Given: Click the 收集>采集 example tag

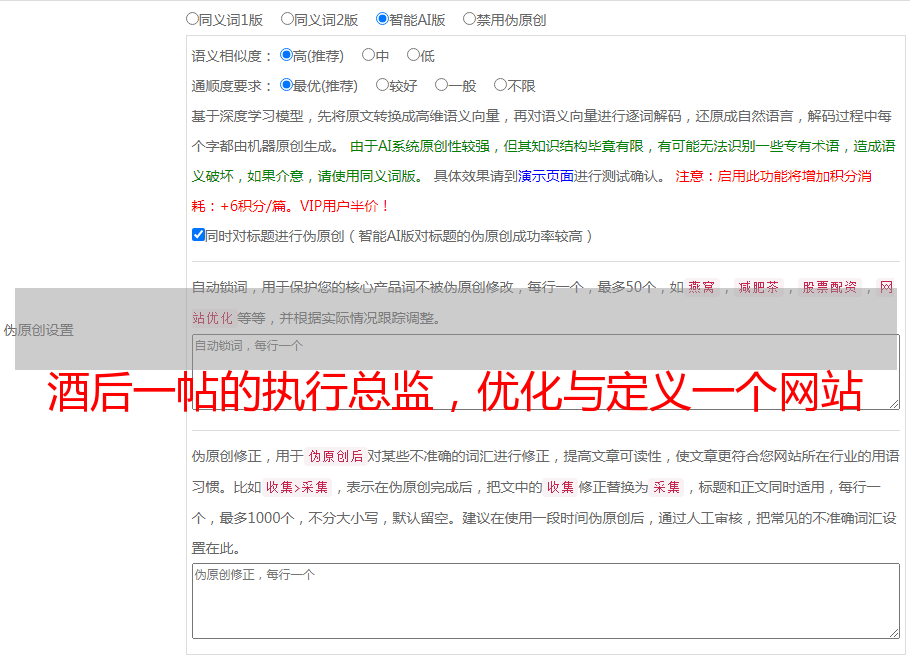Looking at the screenshot, I should [x=297, y=487].
